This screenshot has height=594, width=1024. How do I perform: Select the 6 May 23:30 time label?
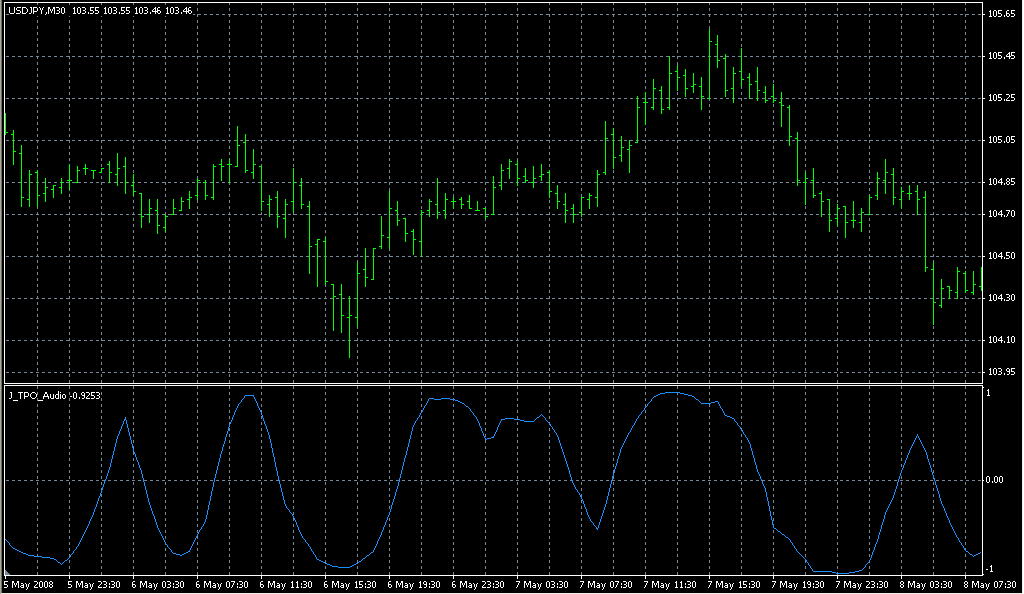(x=478, y=585)
